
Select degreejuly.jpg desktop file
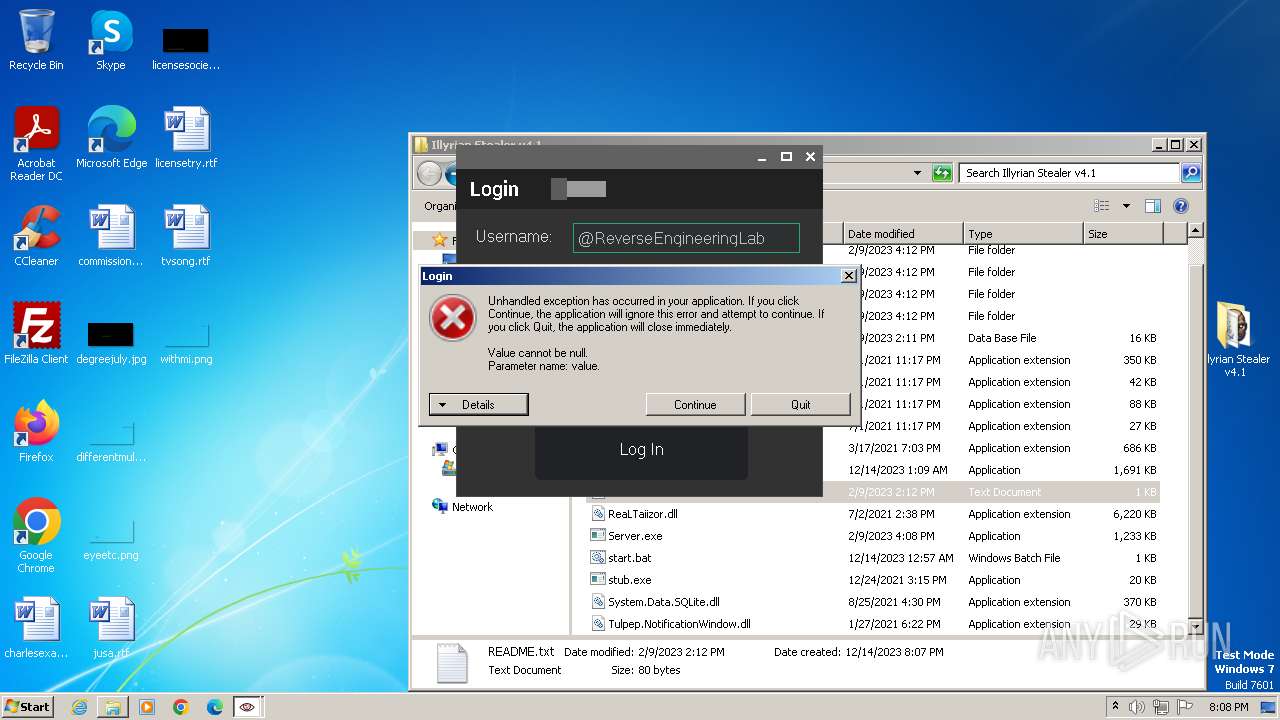[111, 340]
